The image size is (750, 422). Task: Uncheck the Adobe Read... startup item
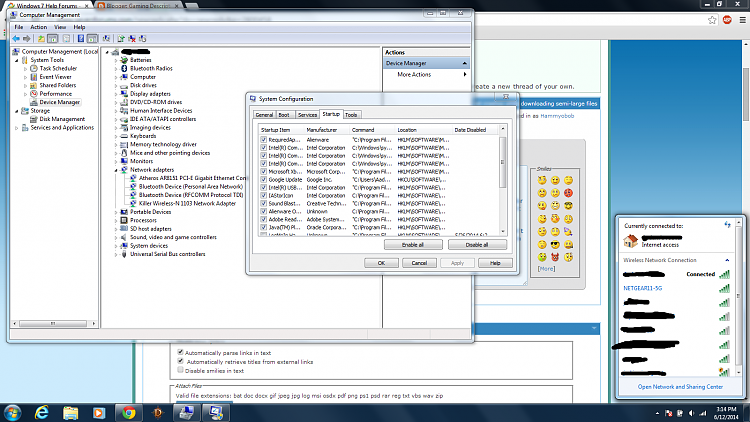pyautogui.click(x=264, y=220)
